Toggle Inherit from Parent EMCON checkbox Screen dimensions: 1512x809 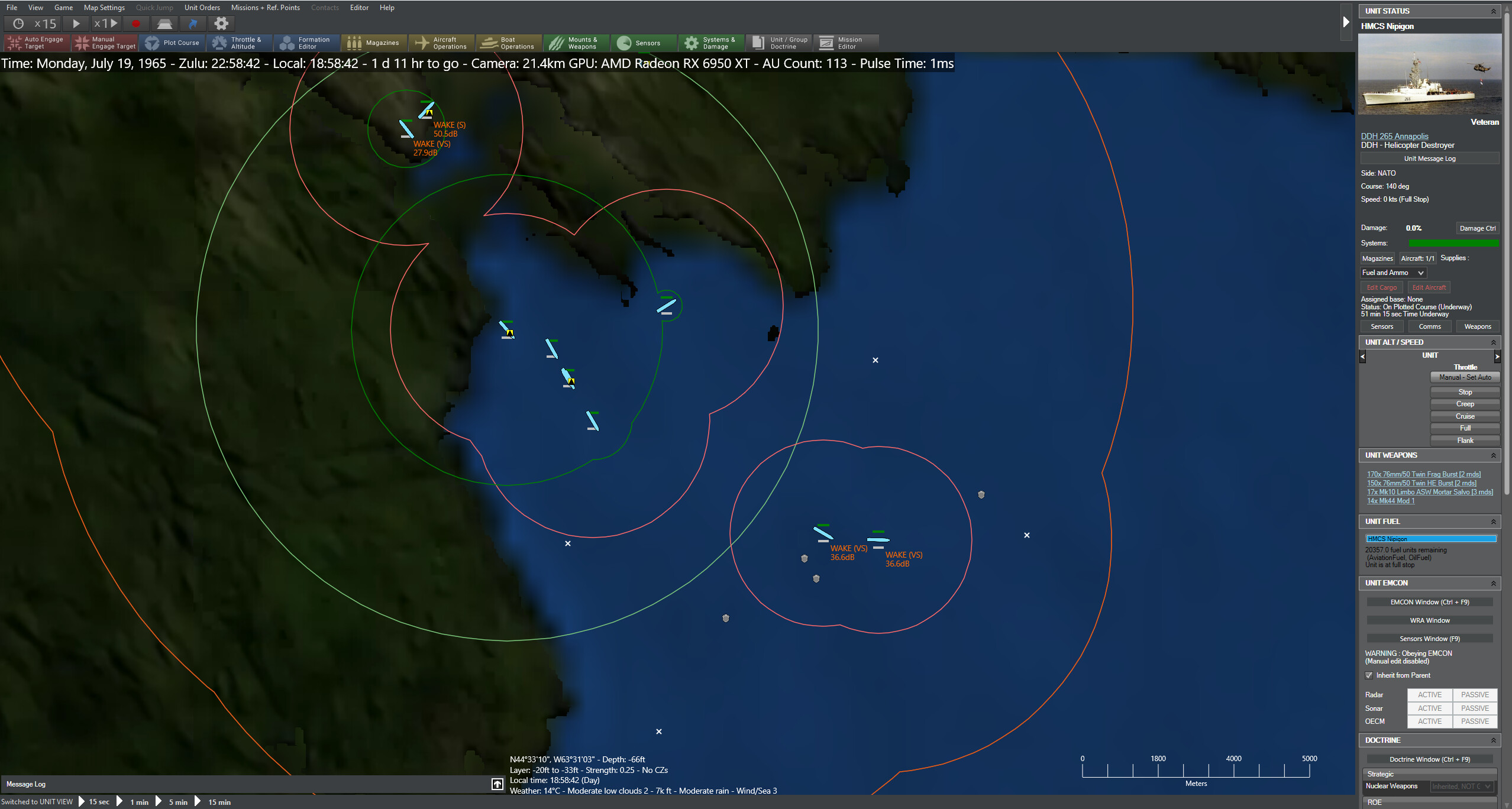pos(1370,675)
